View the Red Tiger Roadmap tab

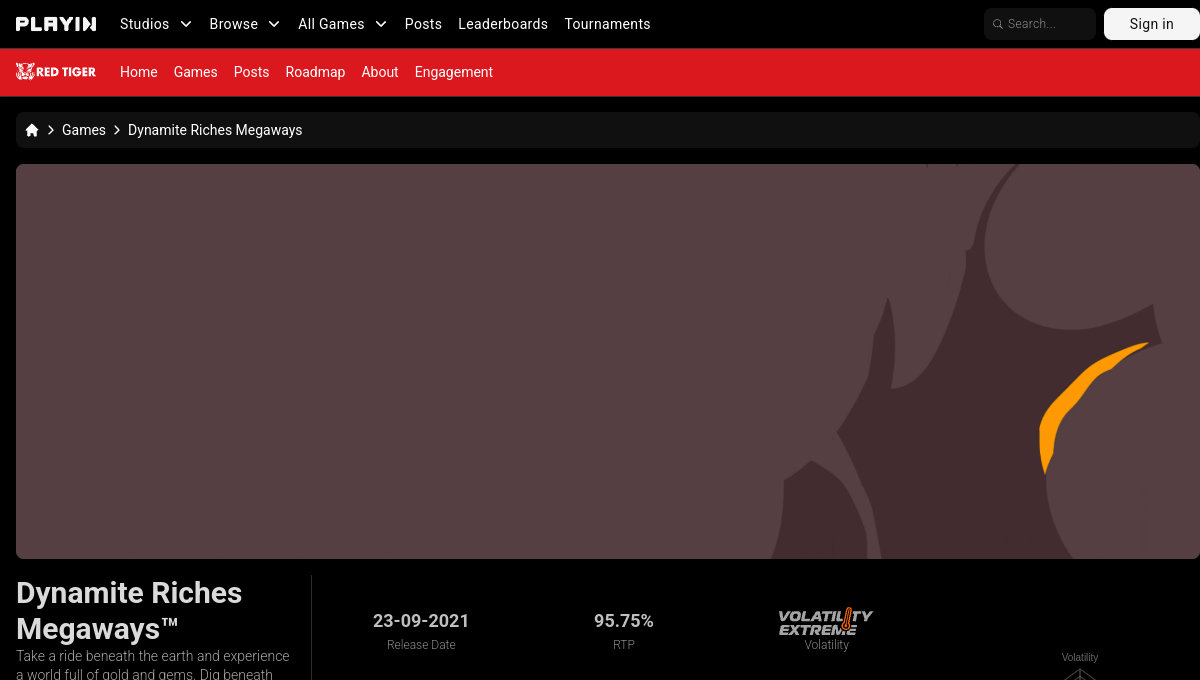click(x=315, y=72)
